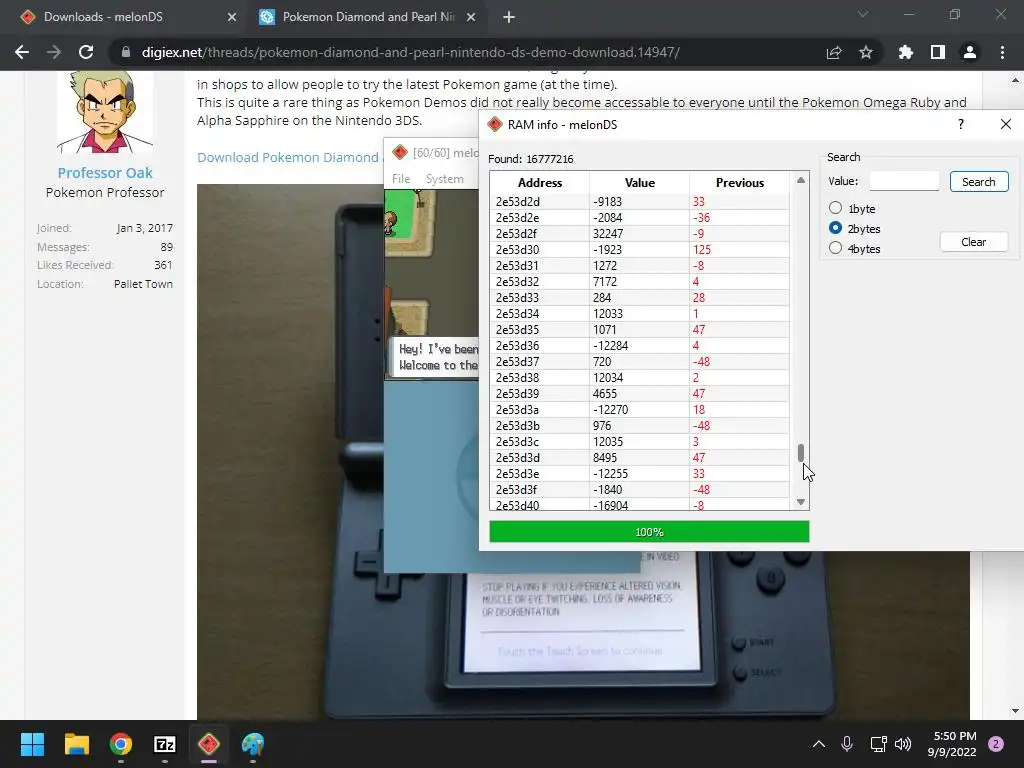Open Paint from the taskbar
The image size is (1024, 768).
pos(253,744)
